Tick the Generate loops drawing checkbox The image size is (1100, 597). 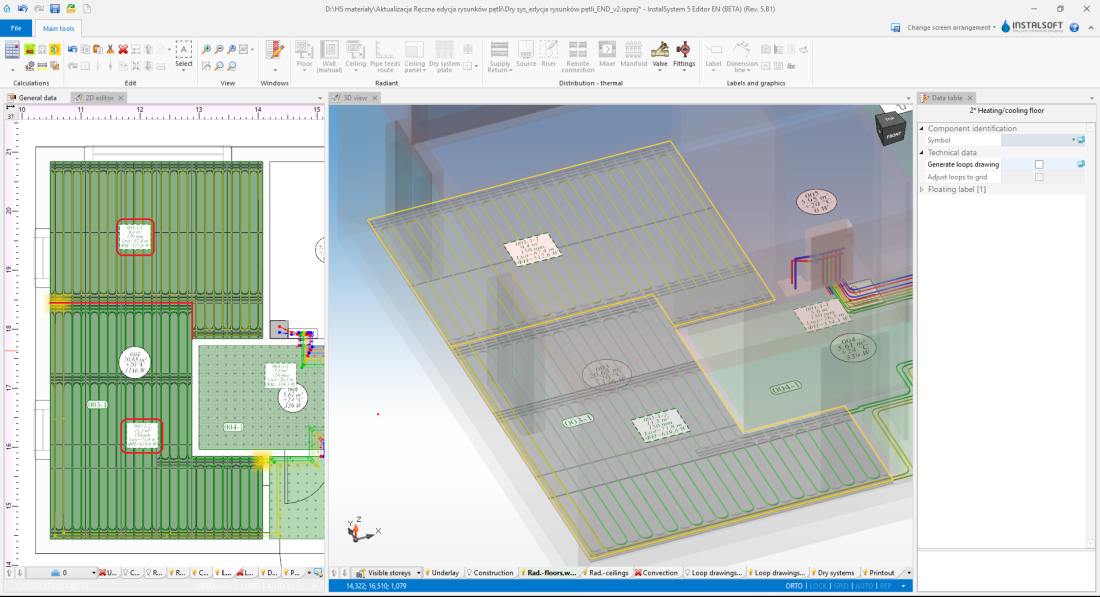(1039, 164)
